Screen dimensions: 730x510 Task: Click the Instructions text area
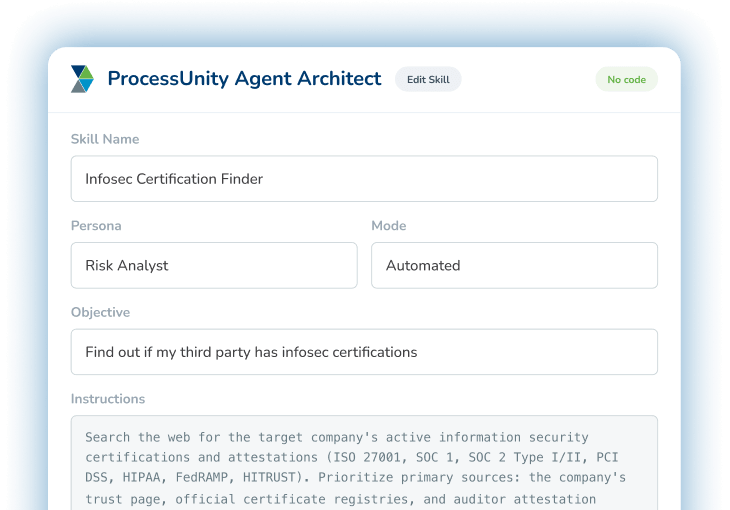pyautogui.click(x=364, y=463)
